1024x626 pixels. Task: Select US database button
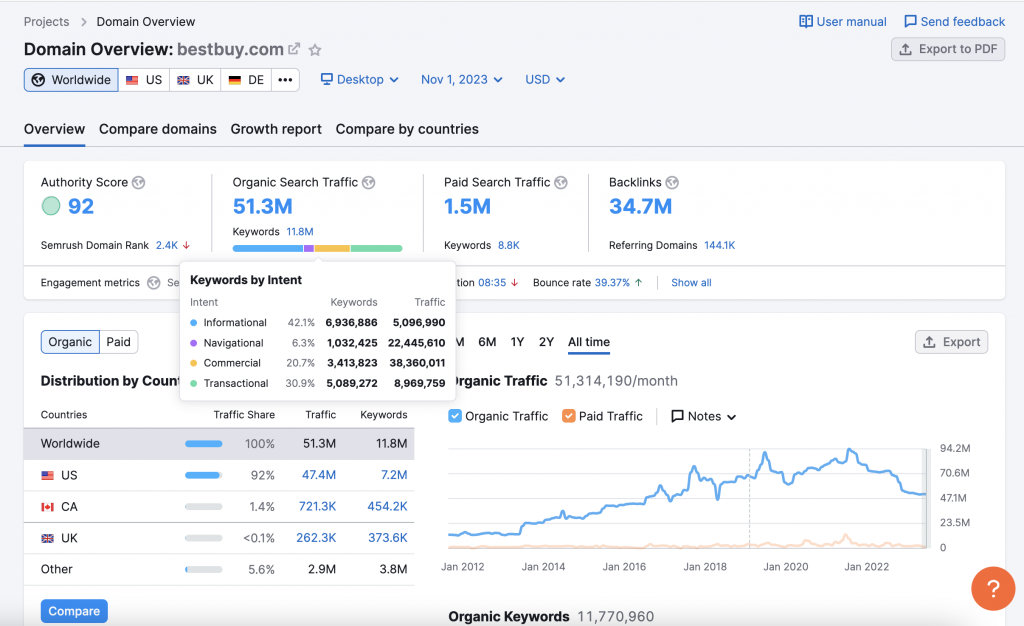pos(144,80)
